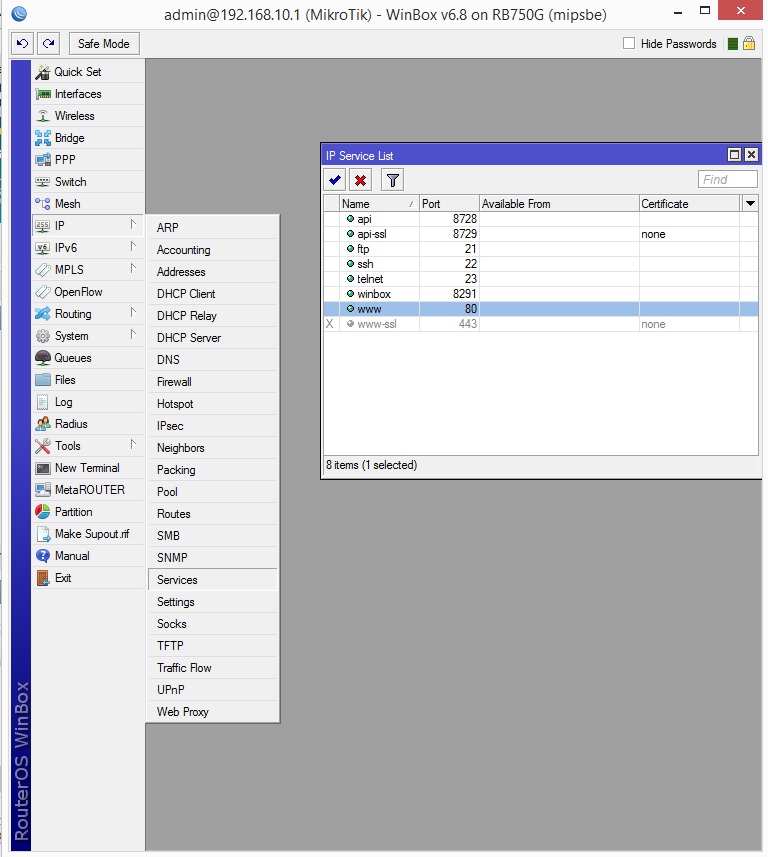Click the Queues icon in sidebar
Screen dimensions: 768x857
[x=43, y=358]
